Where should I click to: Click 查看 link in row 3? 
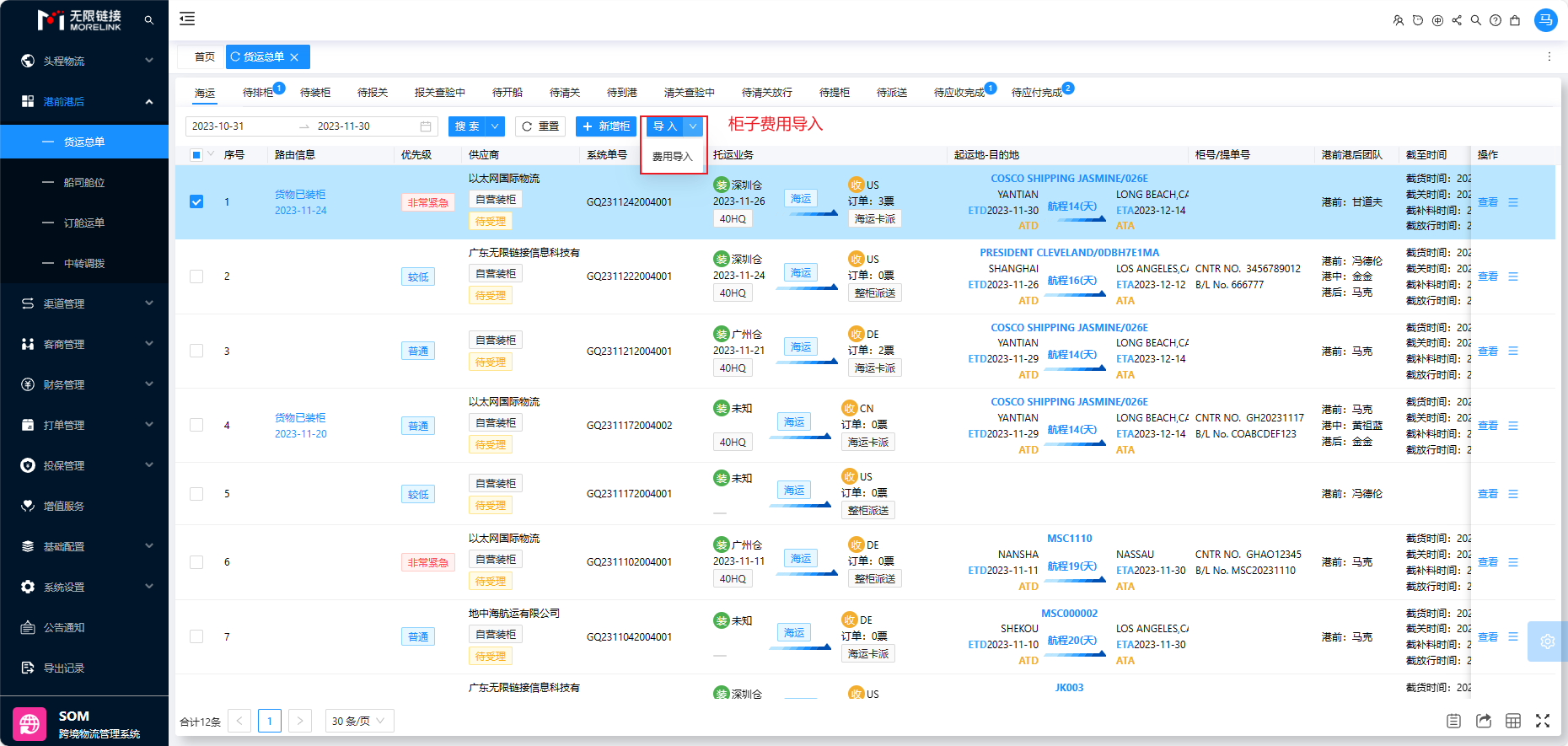[x=1488, y=352]
